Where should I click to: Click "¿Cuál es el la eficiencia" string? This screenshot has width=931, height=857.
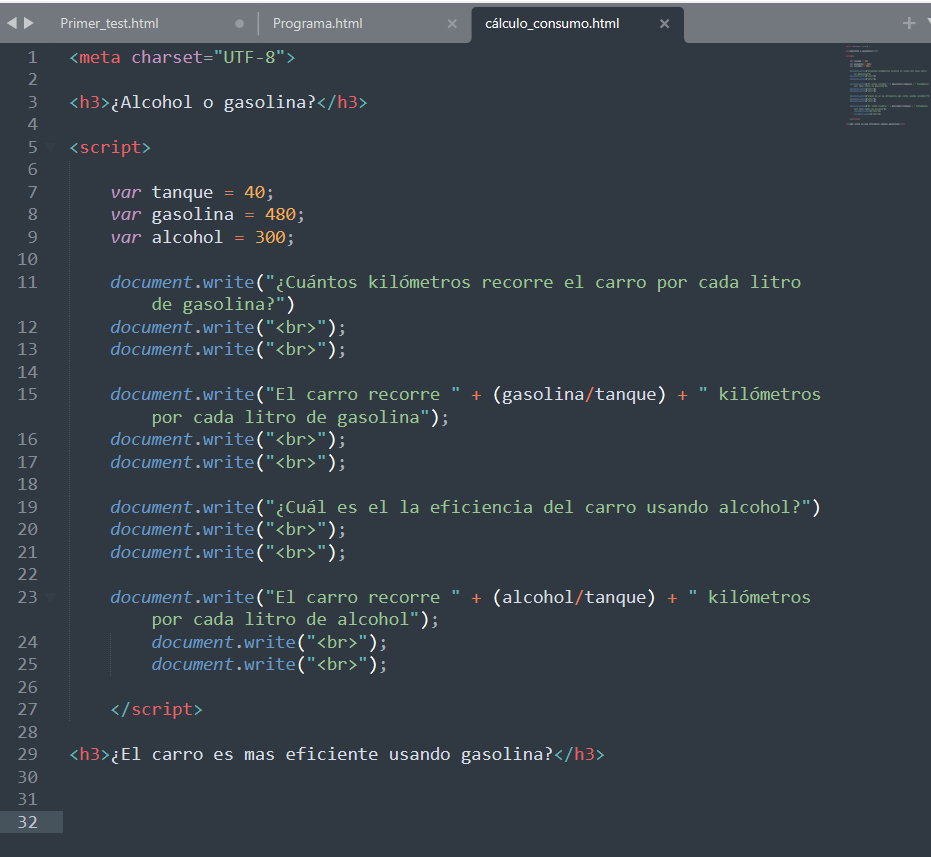point(404,507)
